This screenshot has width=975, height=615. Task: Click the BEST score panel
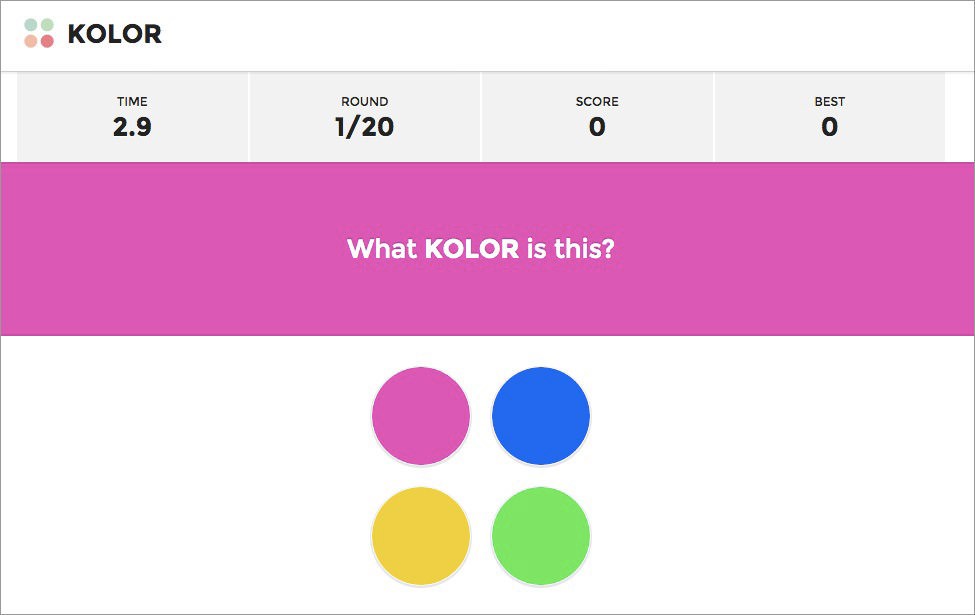829,117
